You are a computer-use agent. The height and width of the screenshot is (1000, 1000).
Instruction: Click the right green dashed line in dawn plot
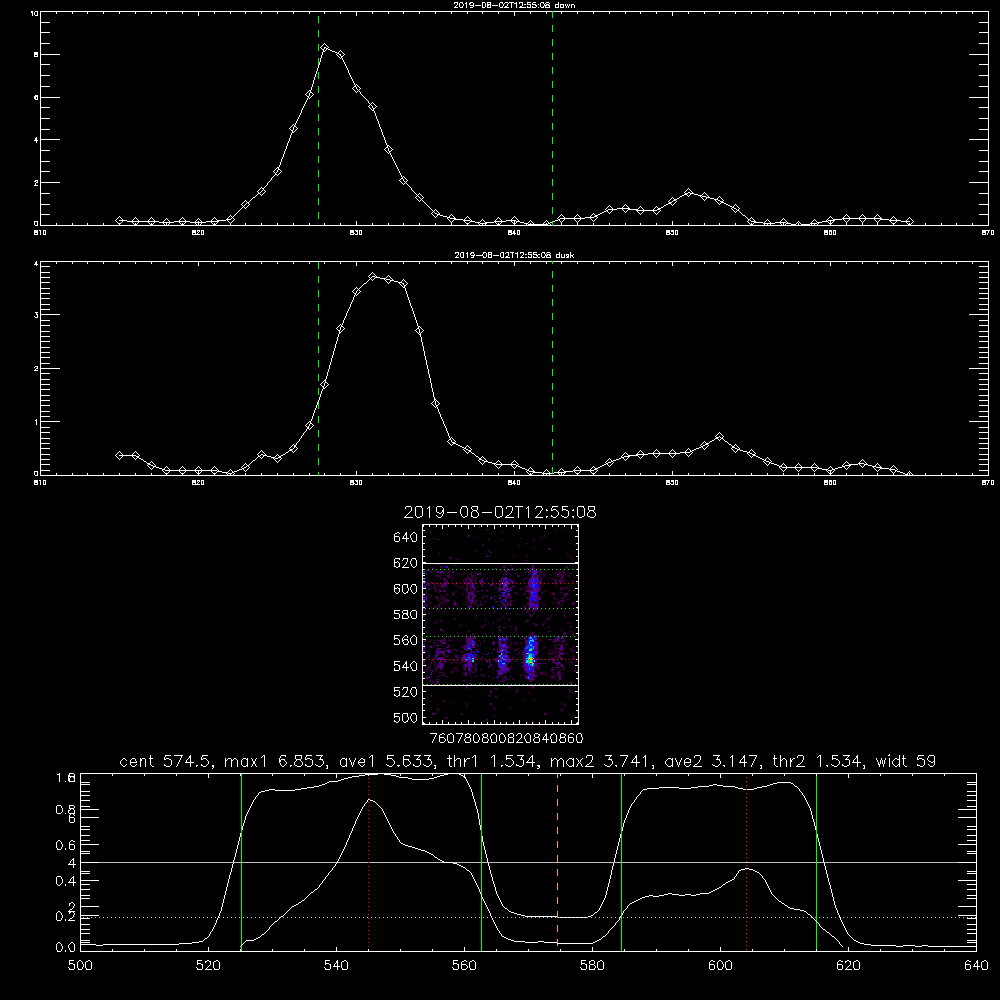click(552, 118)
